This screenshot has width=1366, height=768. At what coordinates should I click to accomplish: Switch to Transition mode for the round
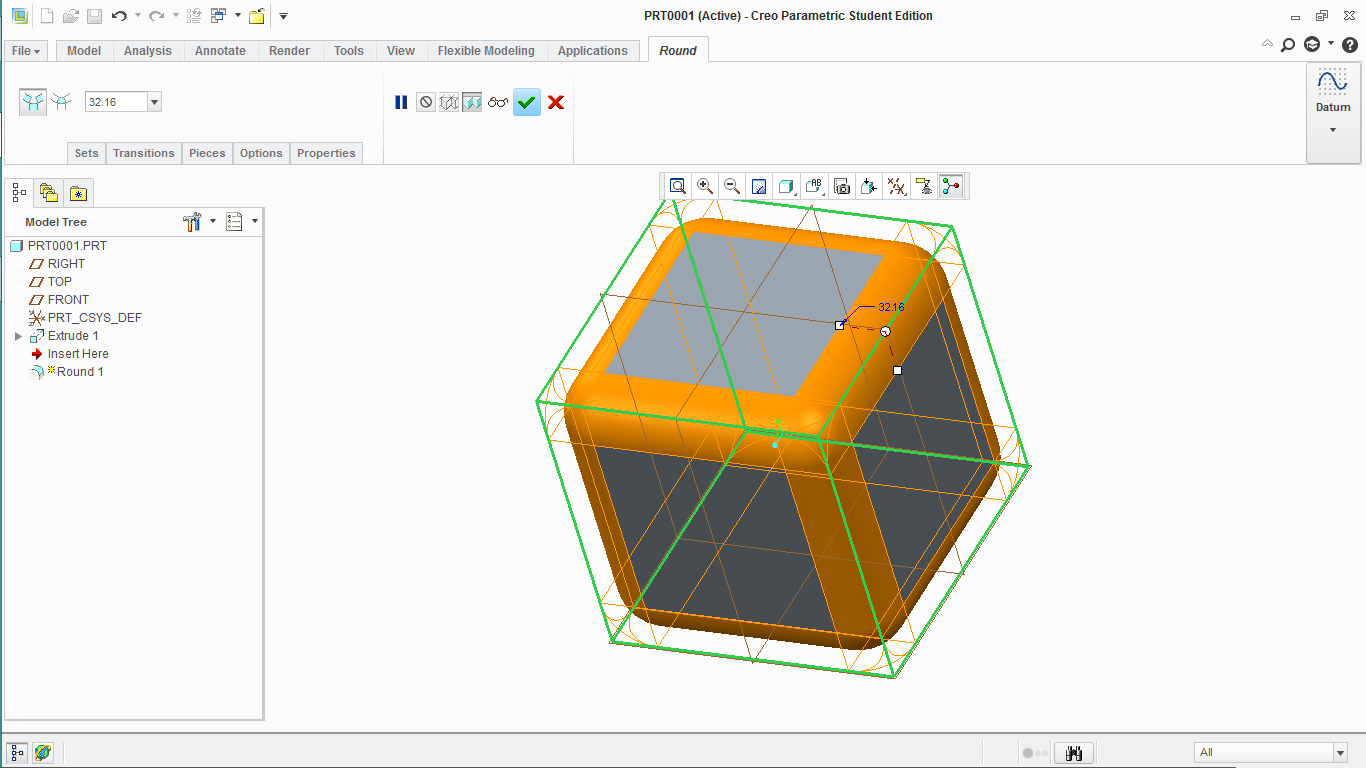point(62,101)
